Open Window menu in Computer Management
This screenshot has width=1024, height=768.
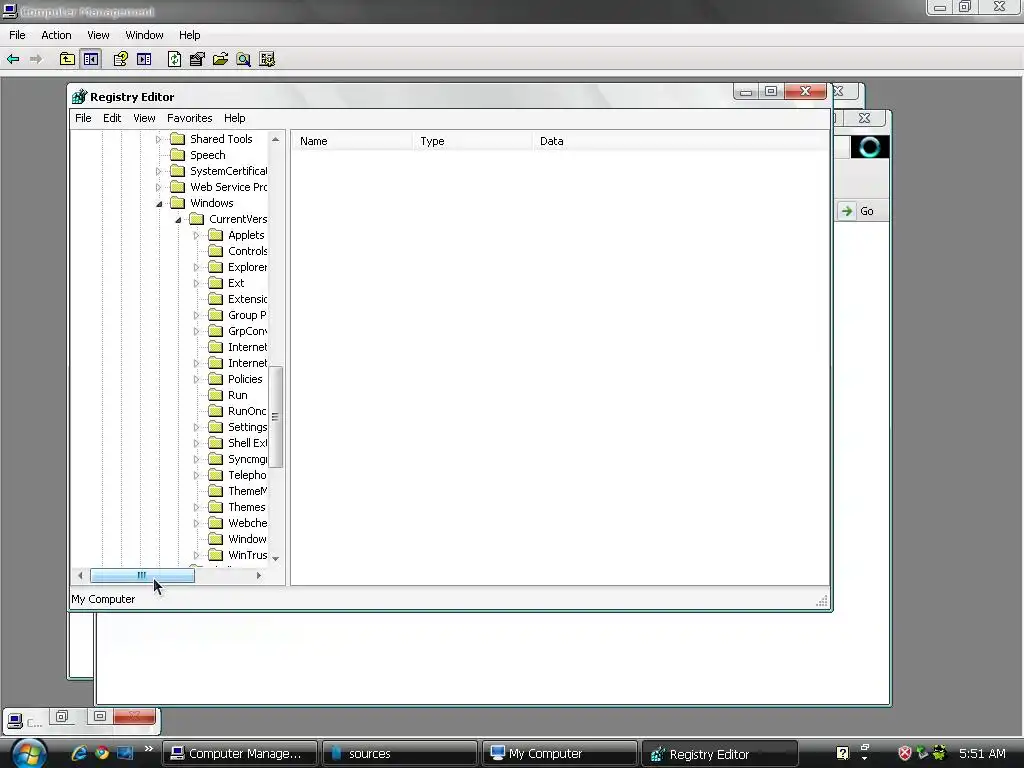coord(144,35)
